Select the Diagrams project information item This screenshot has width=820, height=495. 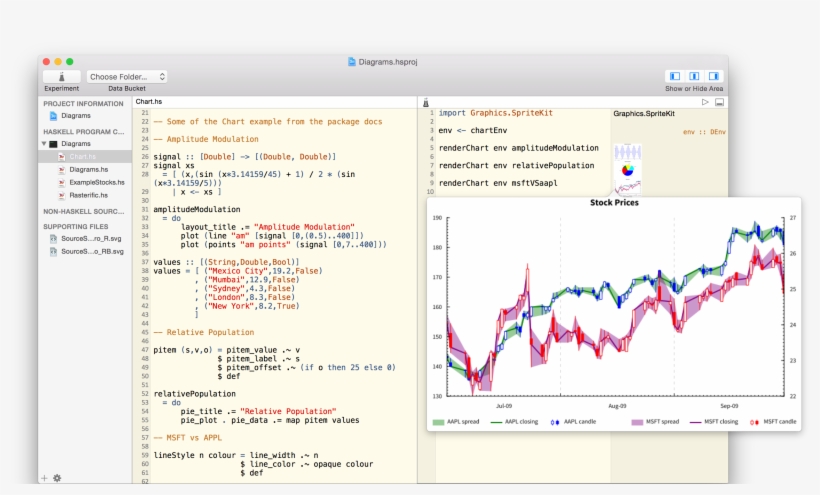[x=75, y=116]
